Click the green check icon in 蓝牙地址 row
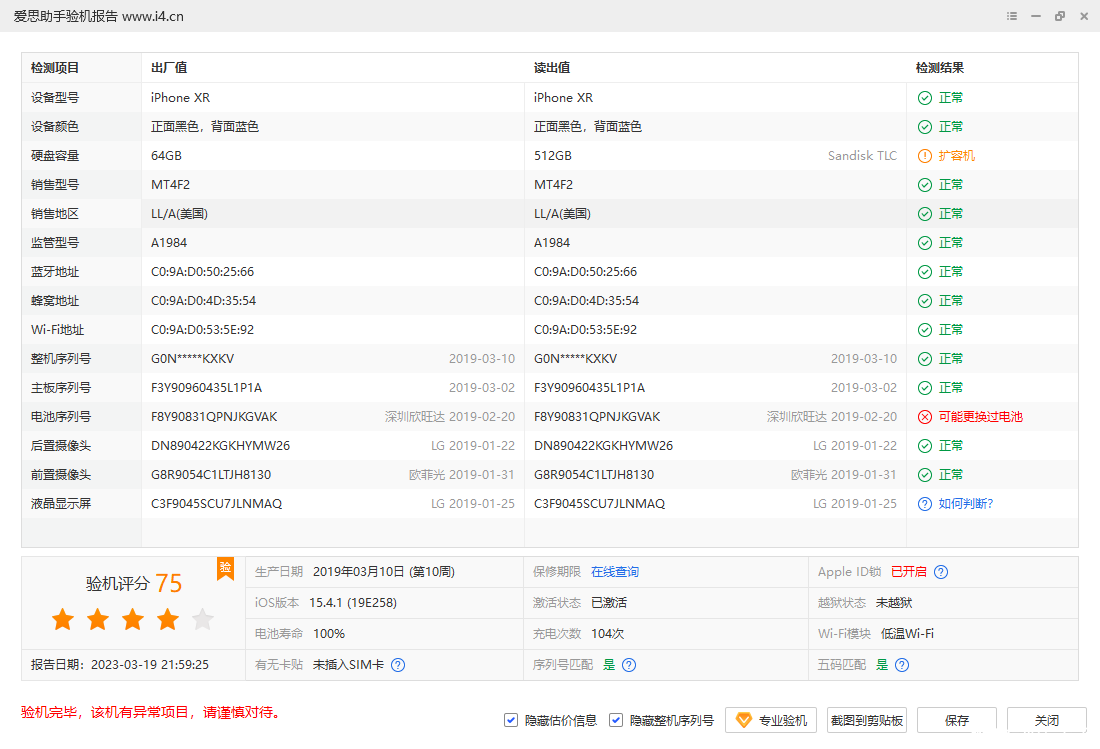 pyautogui.click(x=925, y=272)
